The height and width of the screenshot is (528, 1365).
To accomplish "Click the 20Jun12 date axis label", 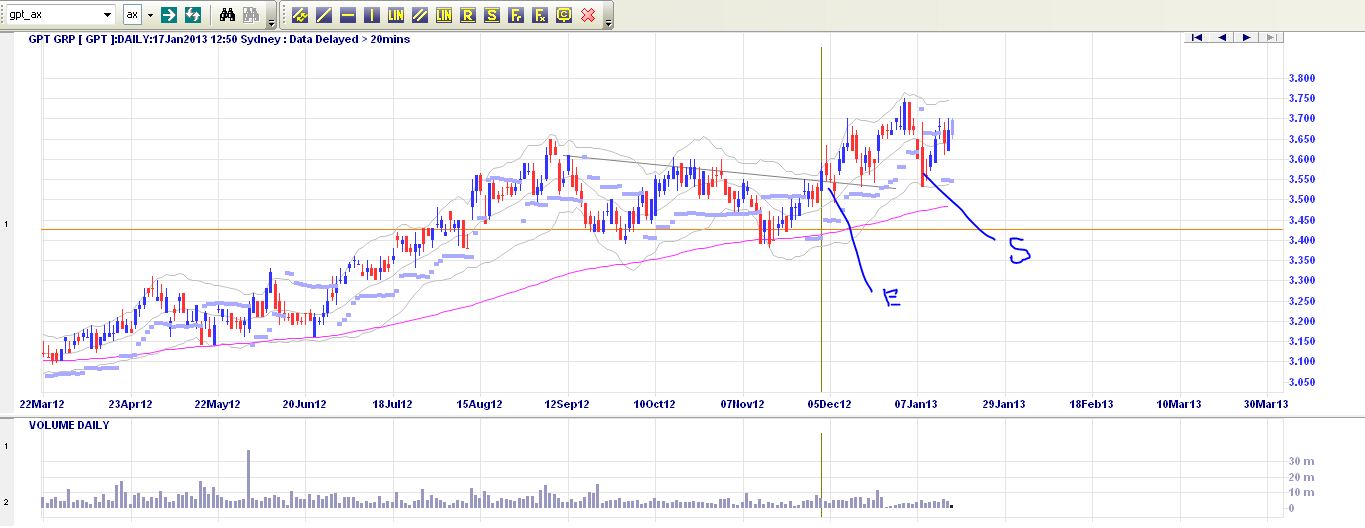I will 305,405.
